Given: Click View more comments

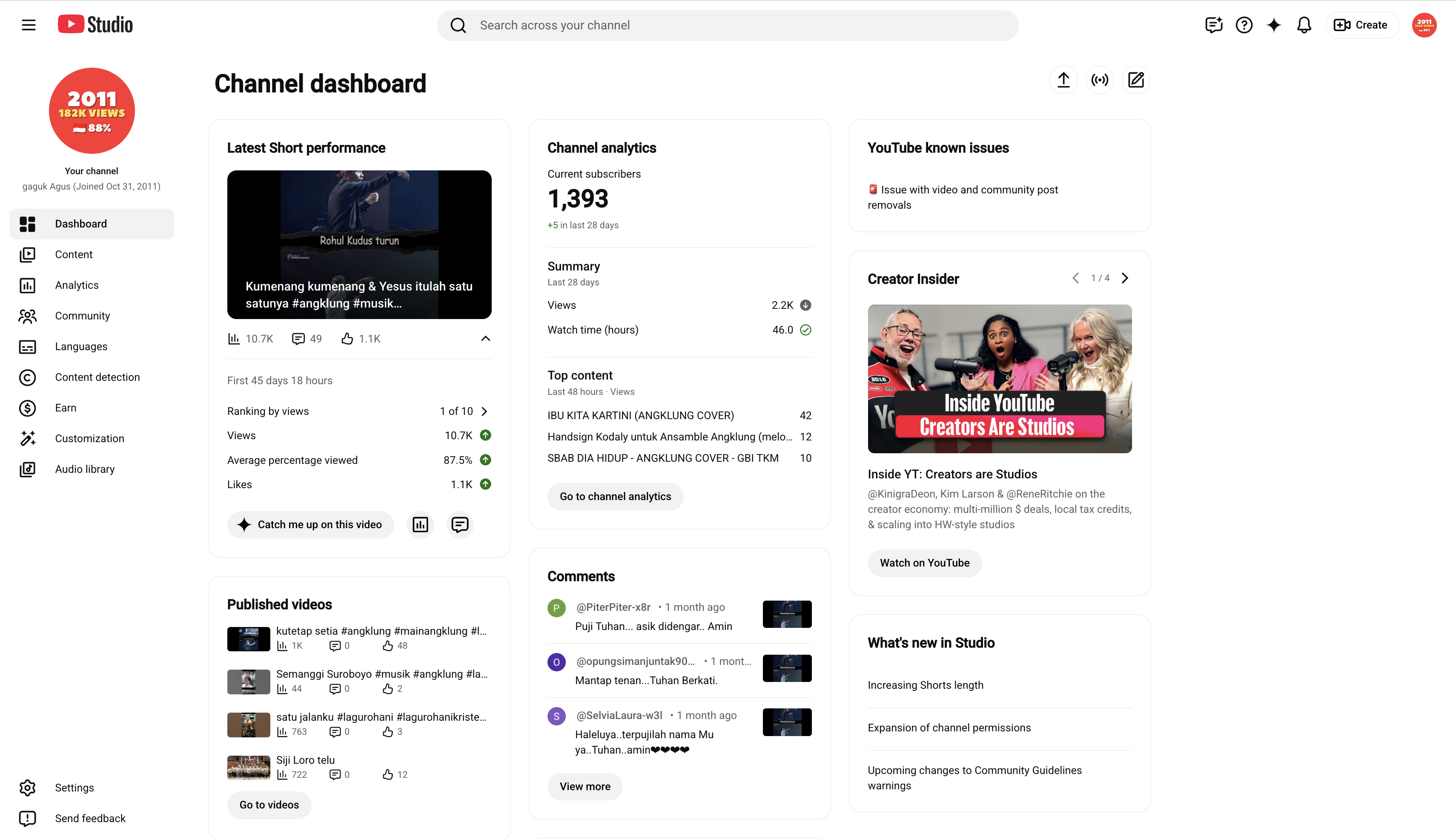Looking at the screenshot, I should [x=585, y=786].
